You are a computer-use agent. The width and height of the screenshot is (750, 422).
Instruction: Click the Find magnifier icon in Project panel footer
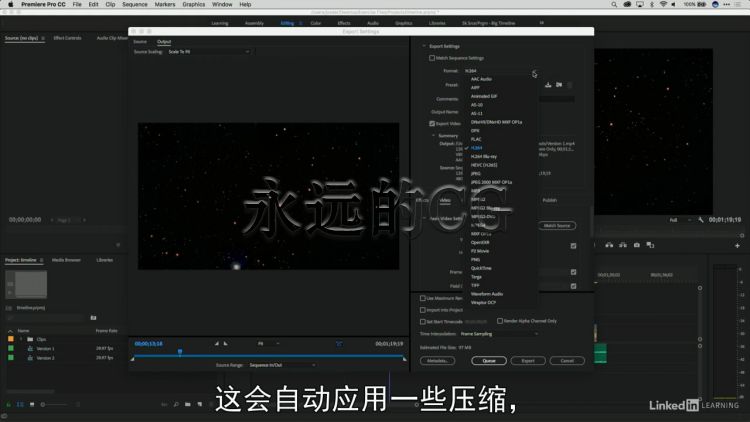pos(176,404)
